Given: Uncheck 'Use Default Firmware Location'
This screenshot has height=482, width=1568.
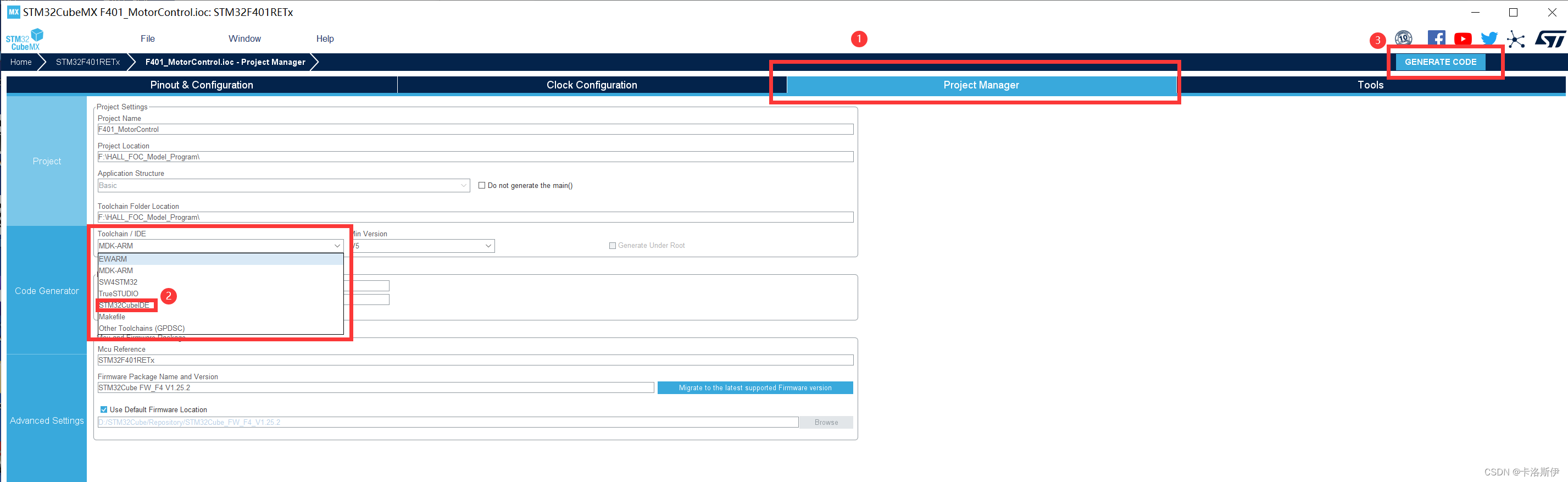Looking at the screenshot, I should (x=104, y=409).
